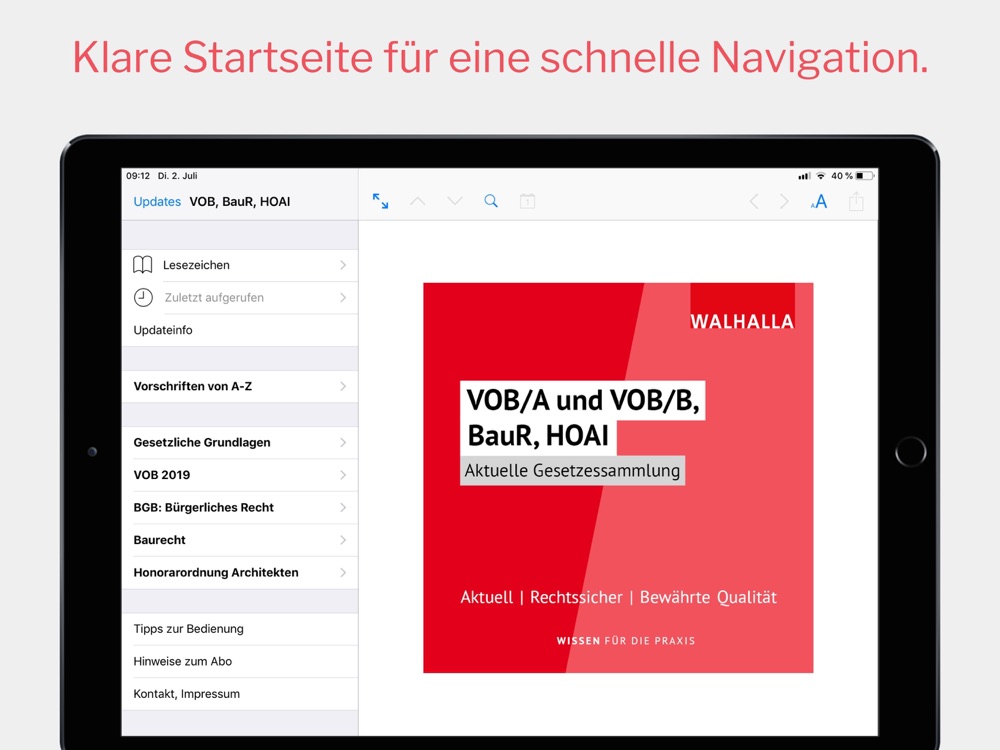
Task: Expand chevron on Lesezeichen row
Action: 343,265
